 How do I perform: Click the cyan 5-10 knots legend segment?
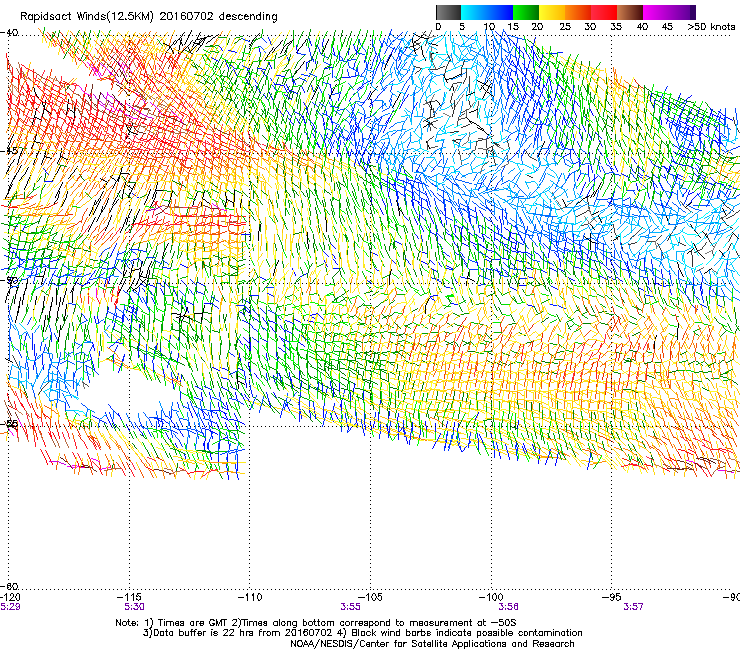474,12
